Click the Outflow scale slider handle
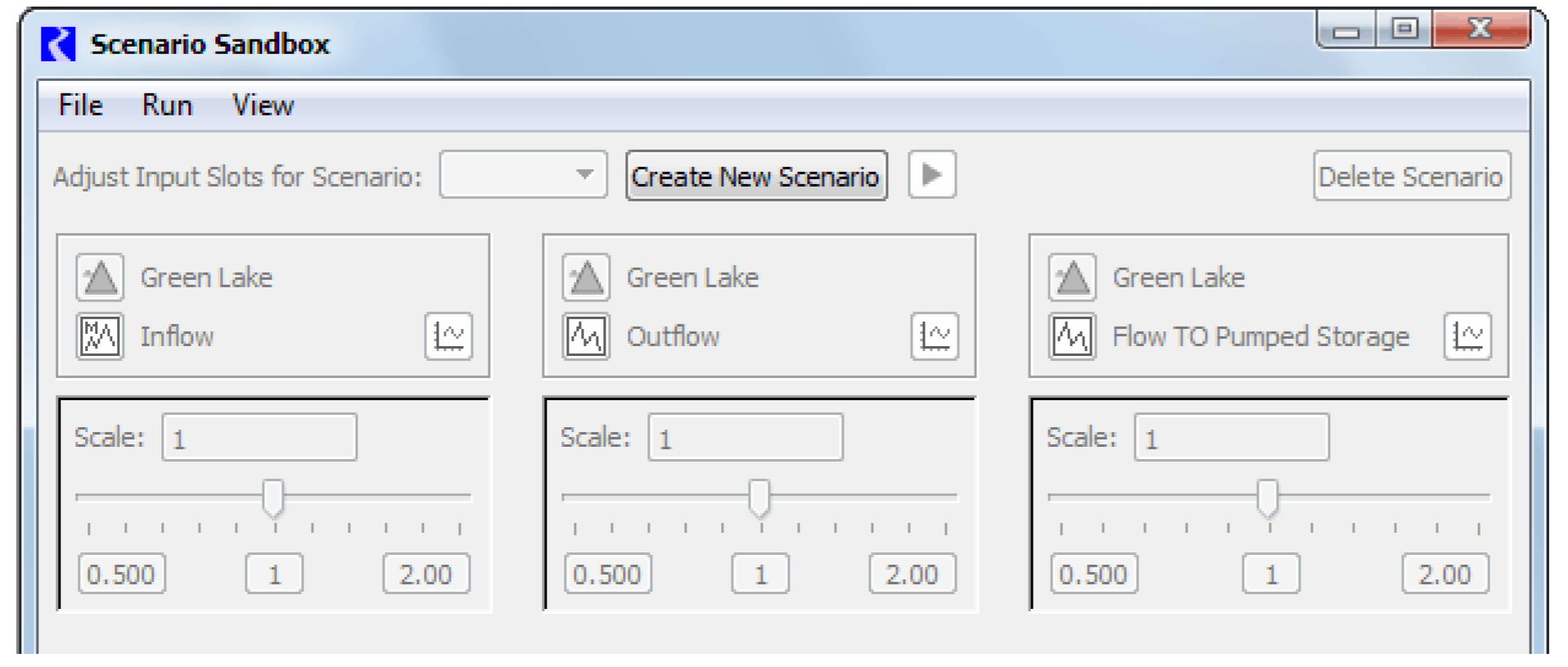The width and height of the screenshot is (1568, 667). (759, 498)
